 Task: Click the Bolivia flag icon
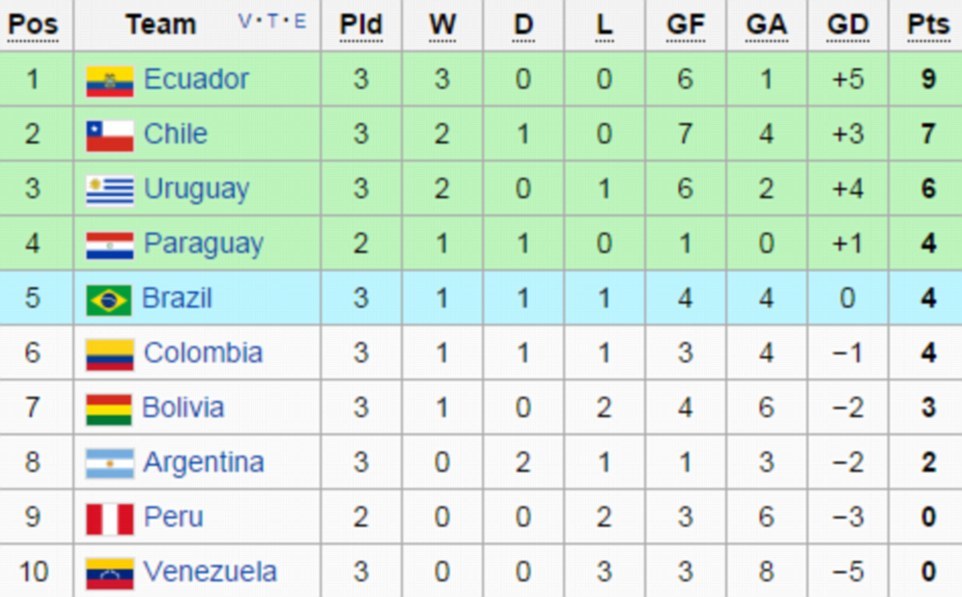pos(108,409)
